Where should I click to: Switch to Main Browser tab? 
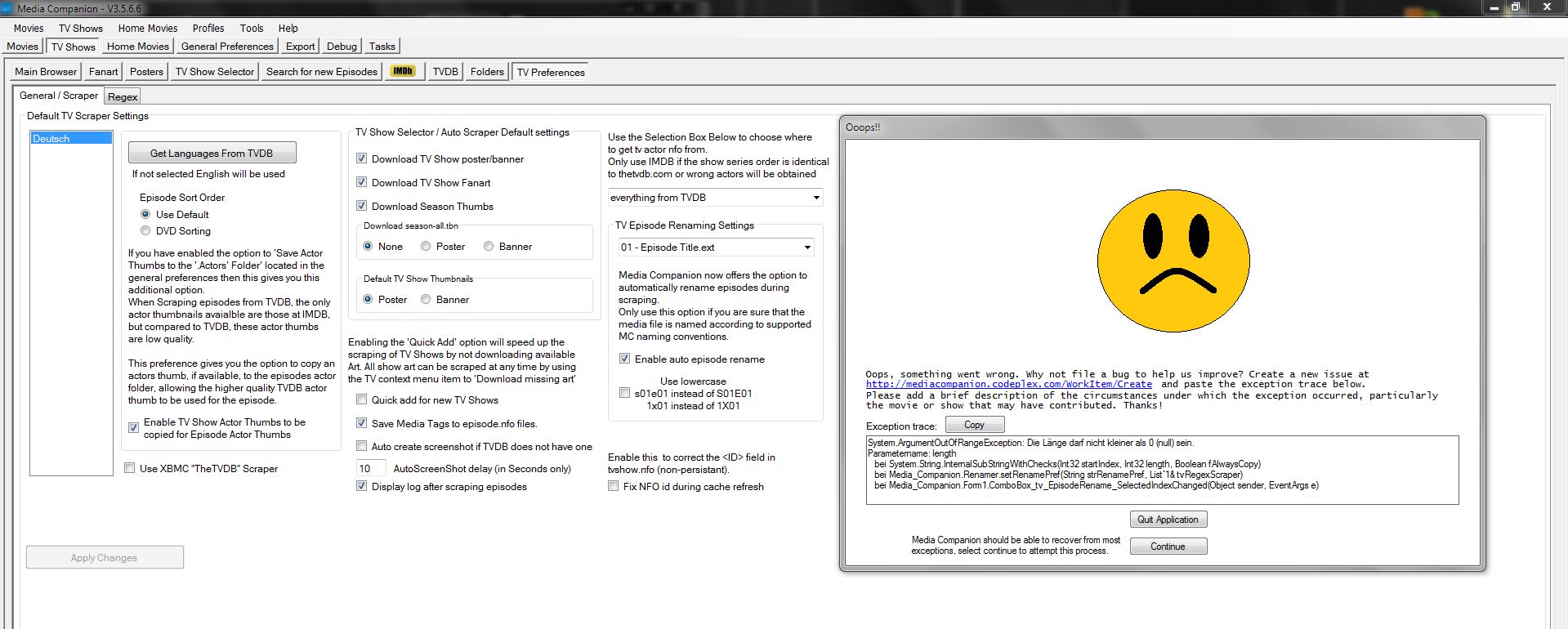point(46,71)
